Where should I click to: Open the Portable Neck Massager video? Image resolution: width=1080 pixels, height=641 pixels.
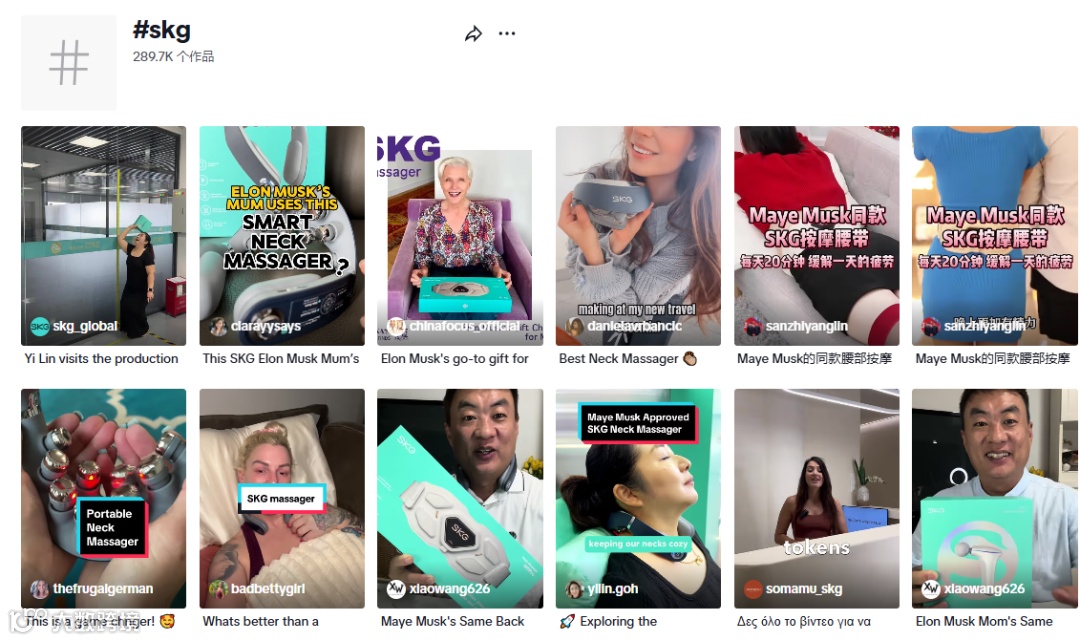tap(103, 498)
